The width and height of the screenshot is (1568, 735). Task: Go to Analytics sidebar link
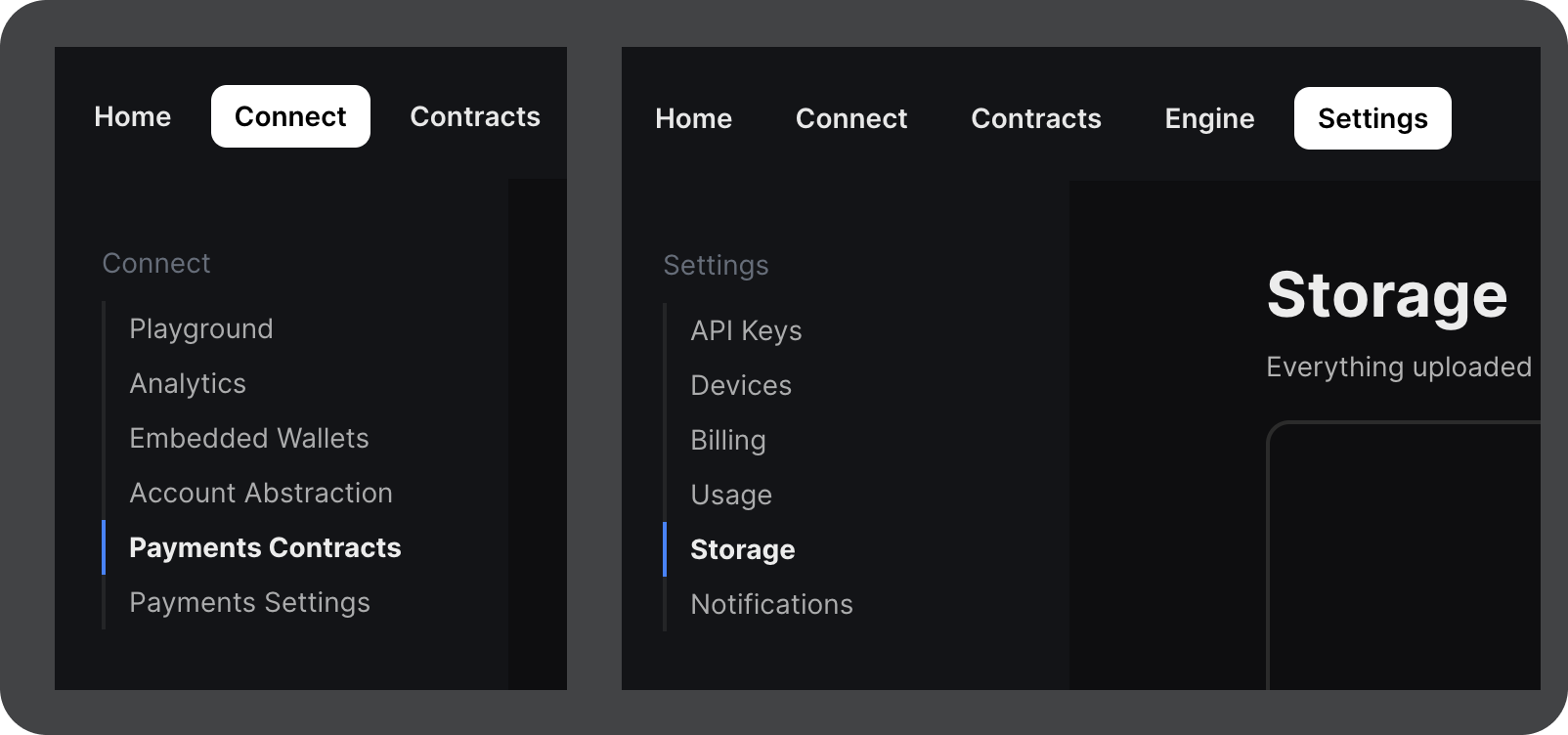coord(188,383)
